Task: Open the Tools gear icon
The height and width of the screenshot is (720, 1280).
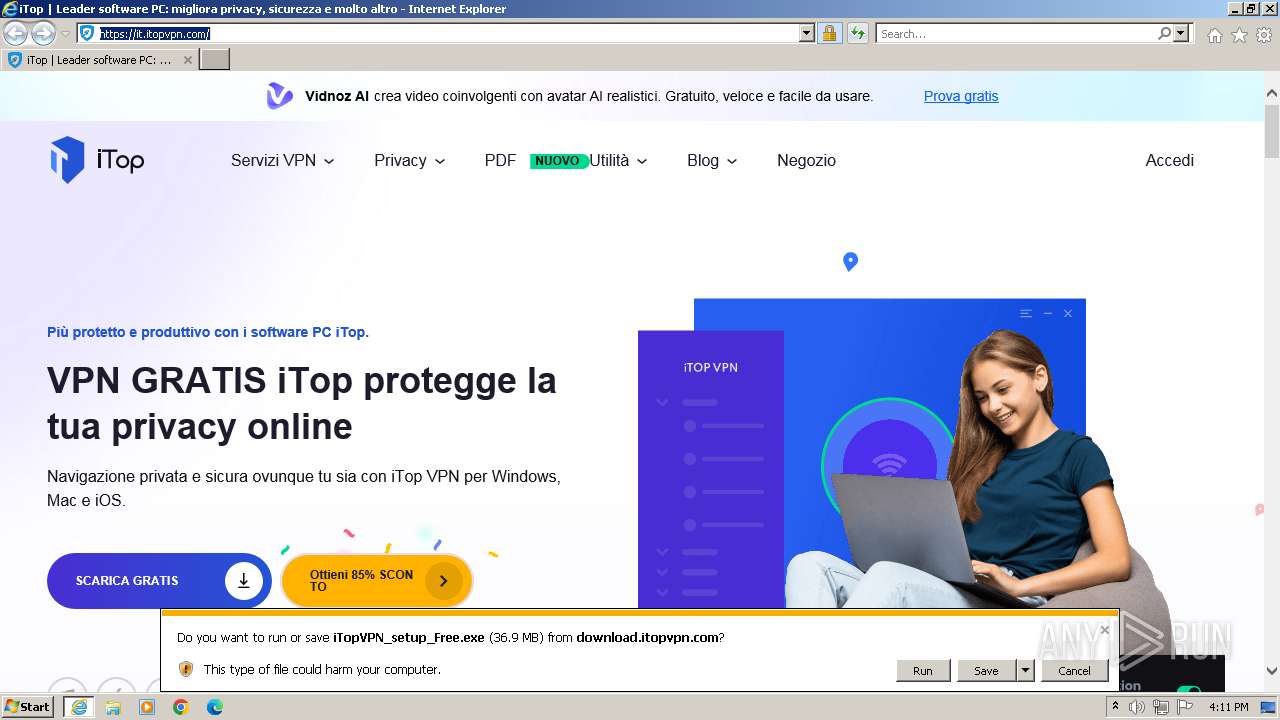Action: point(1264,35)
